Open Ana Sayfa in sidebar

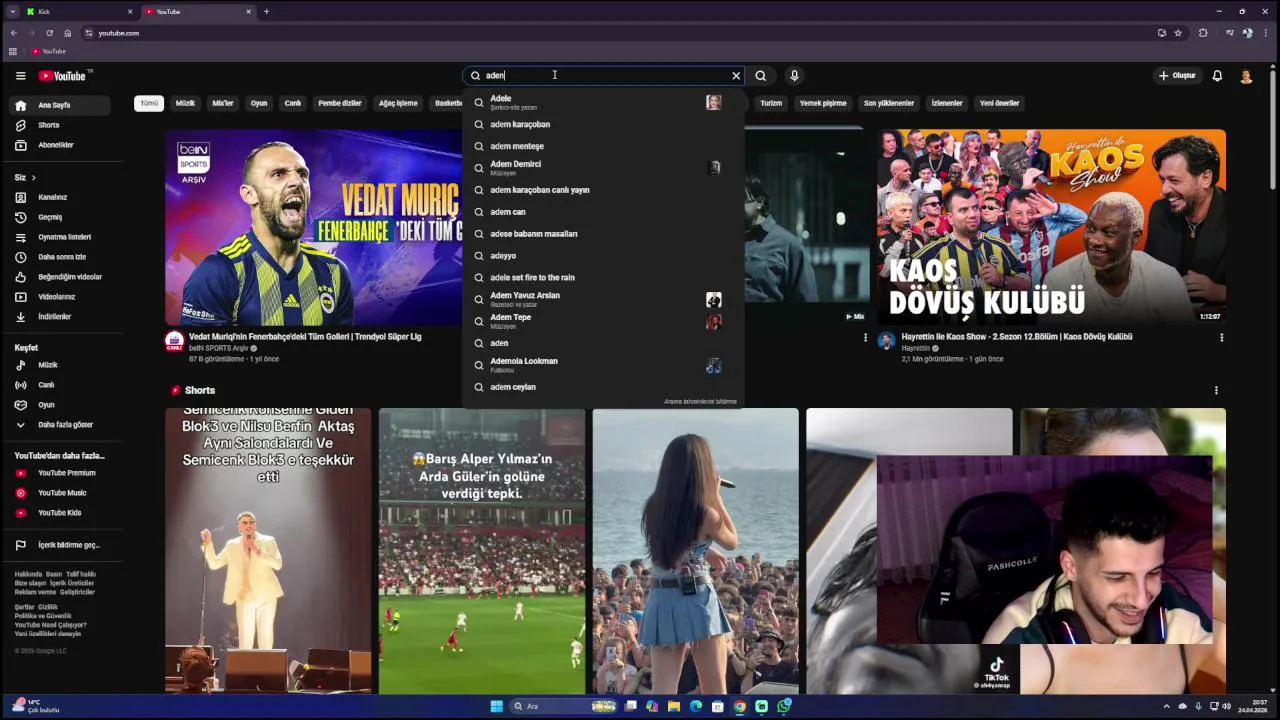click(59, 105)
